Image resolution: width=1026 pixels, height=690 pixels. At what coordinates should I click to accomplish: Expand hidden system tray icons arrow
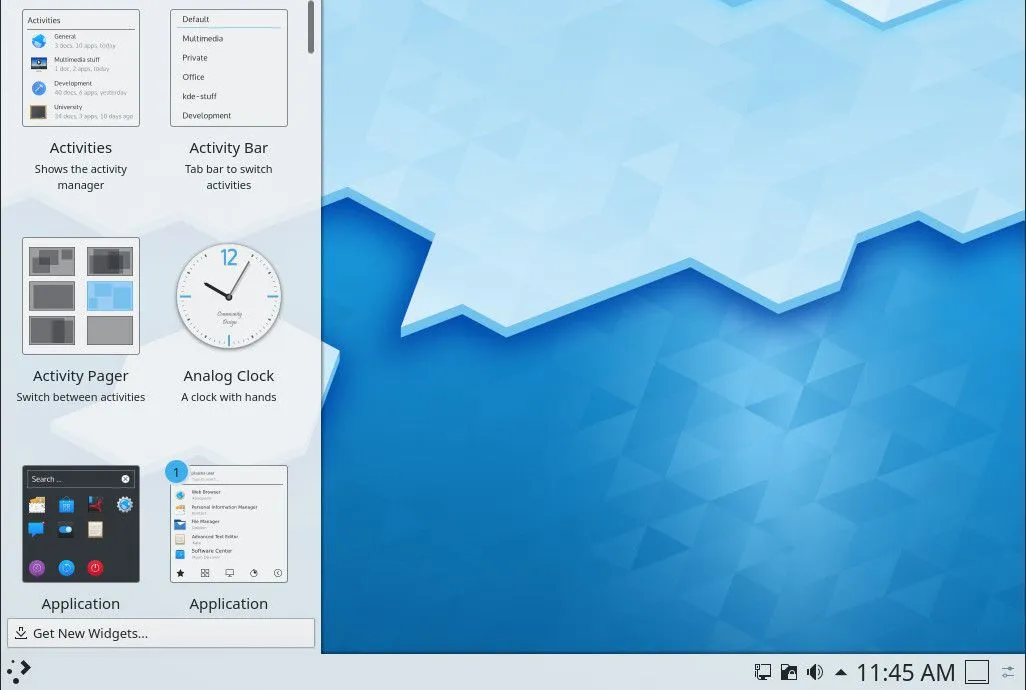click(x=841, y=672)
